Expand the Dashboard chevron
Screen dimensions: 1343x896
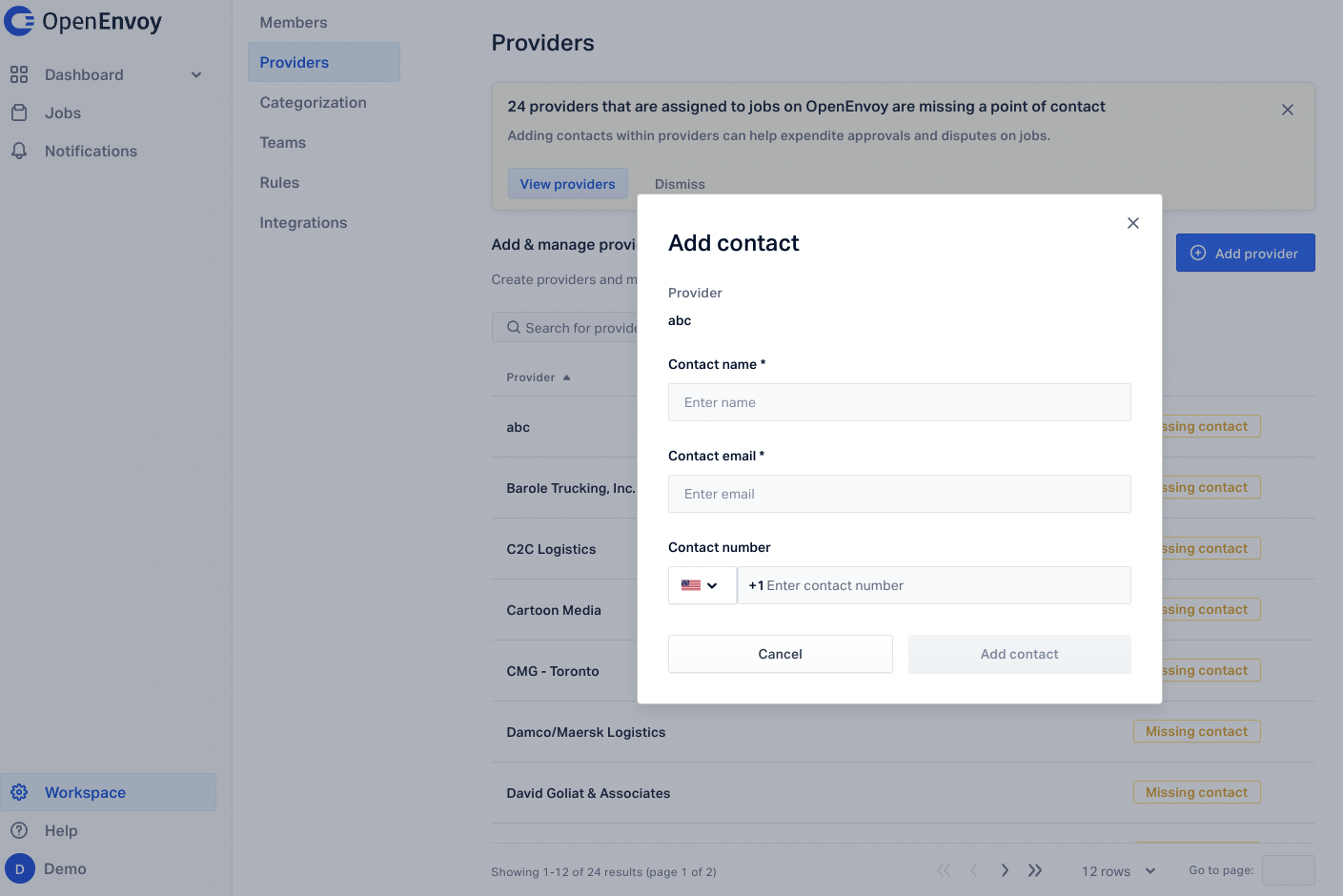pos(196,74)
